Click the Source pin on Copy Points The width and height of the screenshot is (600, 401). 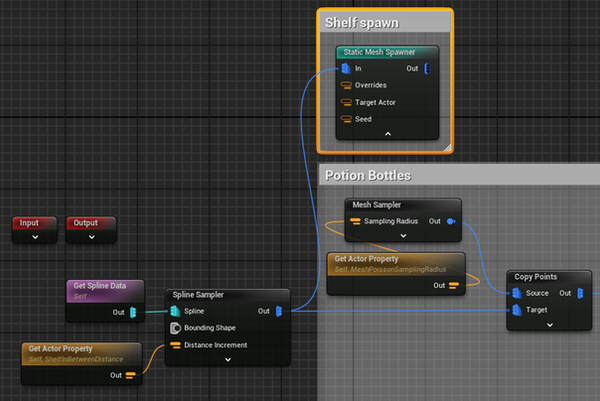(517, 293)
